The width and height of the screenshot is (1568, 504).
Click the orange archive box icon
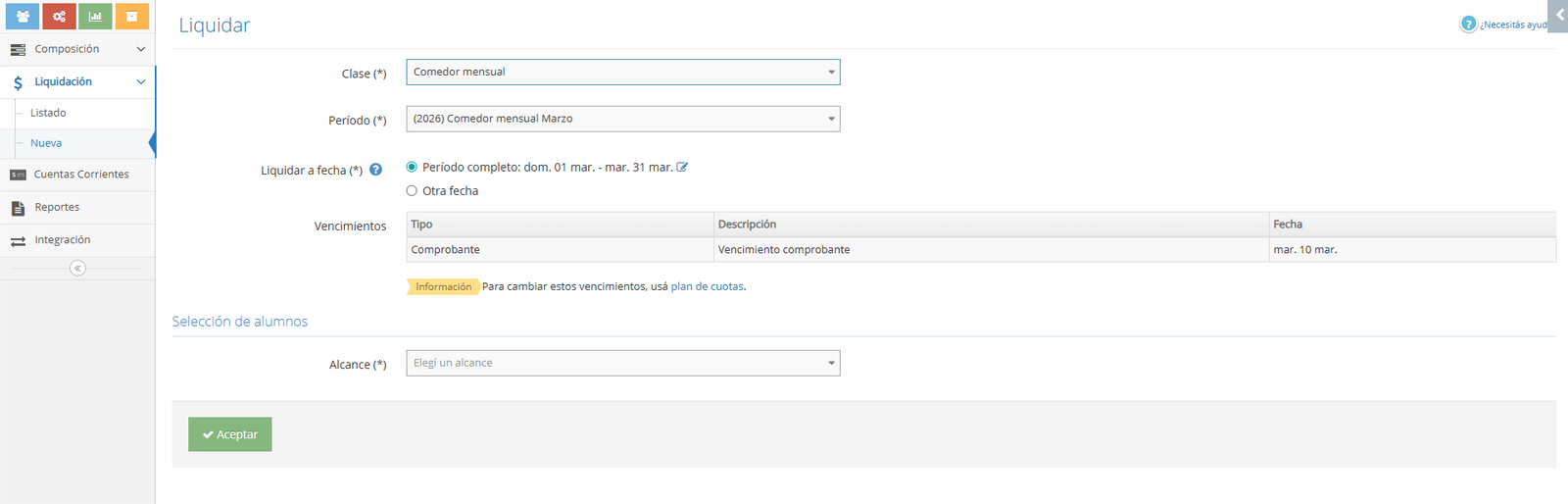pos(131,17)
